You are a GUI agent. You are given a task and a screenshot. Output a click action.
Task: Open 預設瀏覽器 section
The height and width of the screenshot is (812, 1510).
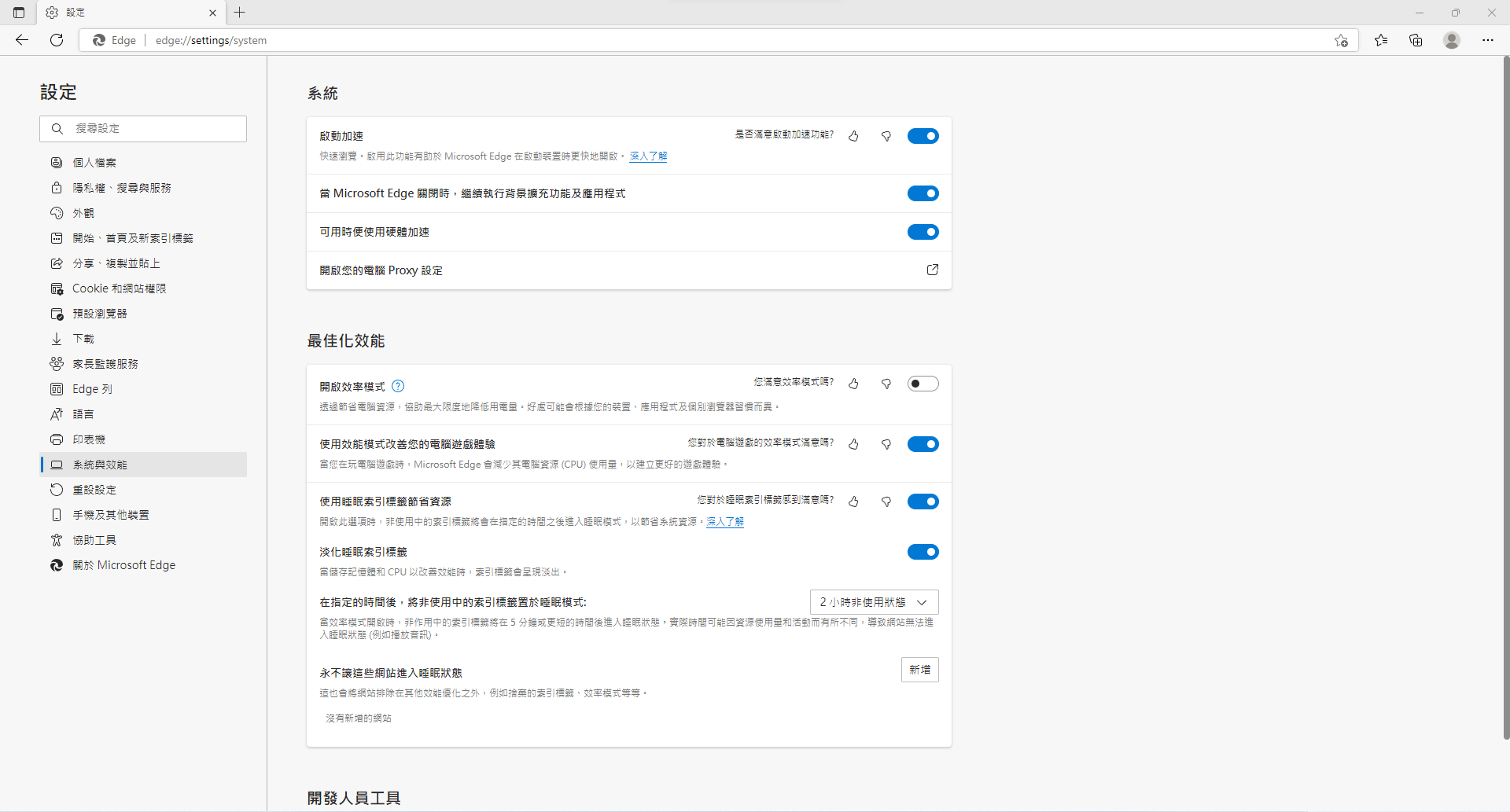click(x=143, y=314)
